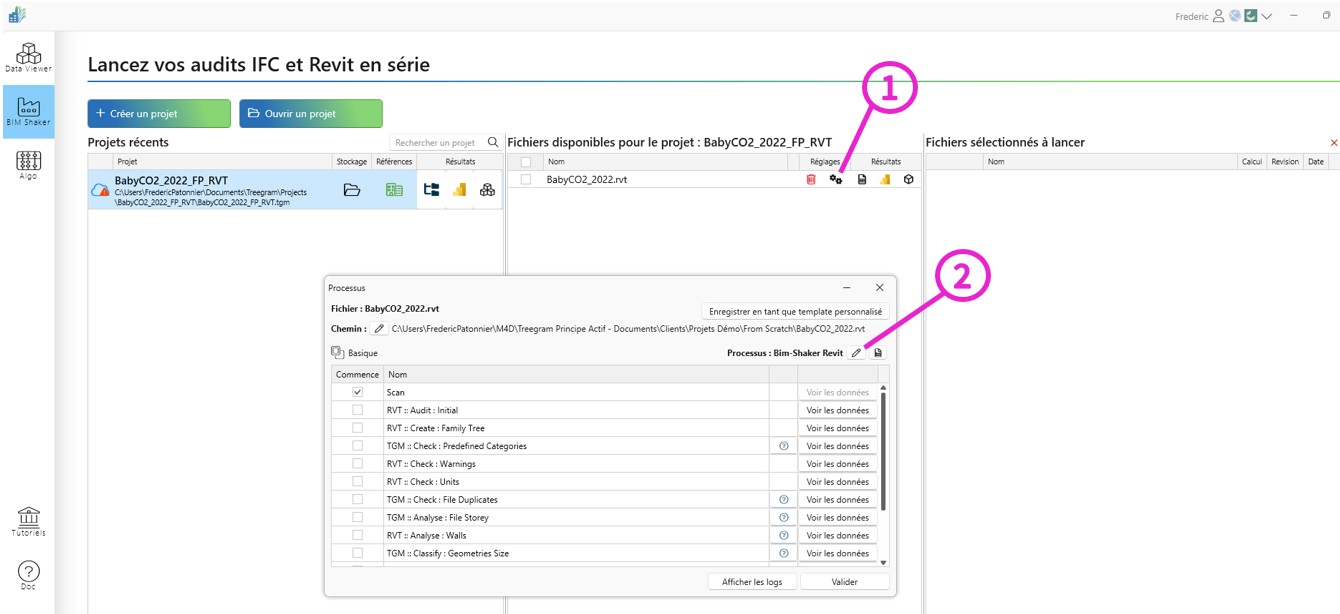Open the Data Viewer module
The image size is (1340, 614).
28,57
